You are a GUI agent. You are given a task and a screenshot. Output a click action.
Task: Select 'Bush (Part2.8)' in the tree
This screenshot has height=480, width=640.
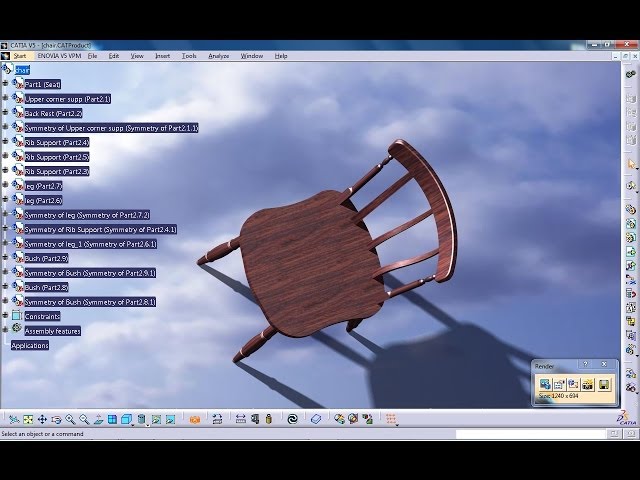(46, 287)
